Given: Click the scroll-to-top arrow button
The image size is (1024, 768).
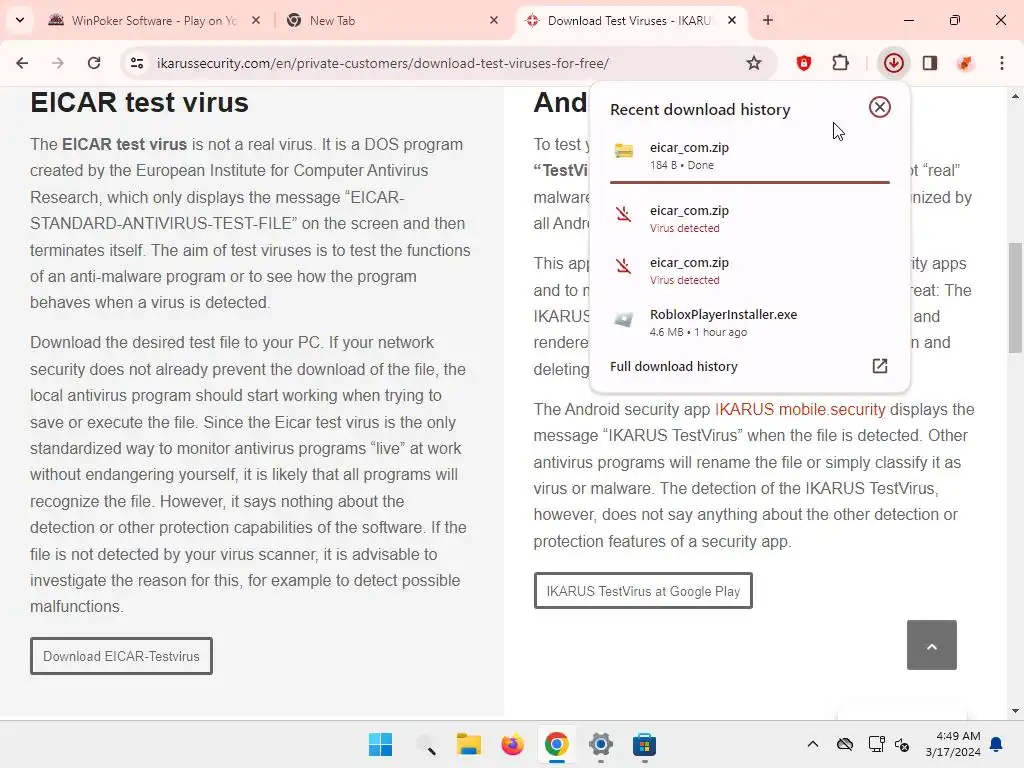Looking at the screenshot, I should pyautogui.click(x=932, y=645).
